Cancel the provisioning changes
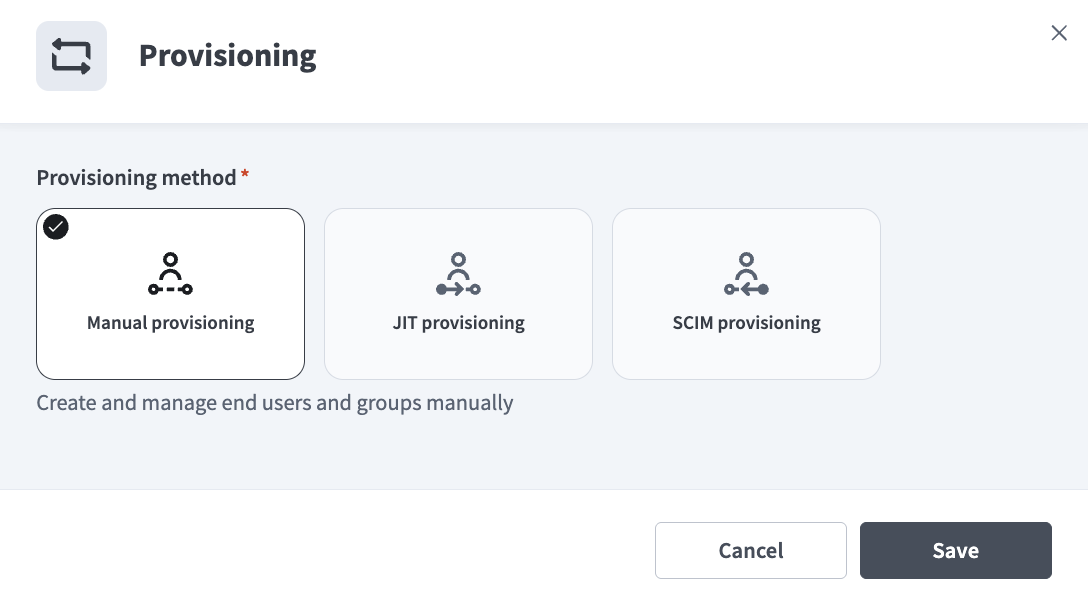1088x598 pixels. tap(751, 550)
